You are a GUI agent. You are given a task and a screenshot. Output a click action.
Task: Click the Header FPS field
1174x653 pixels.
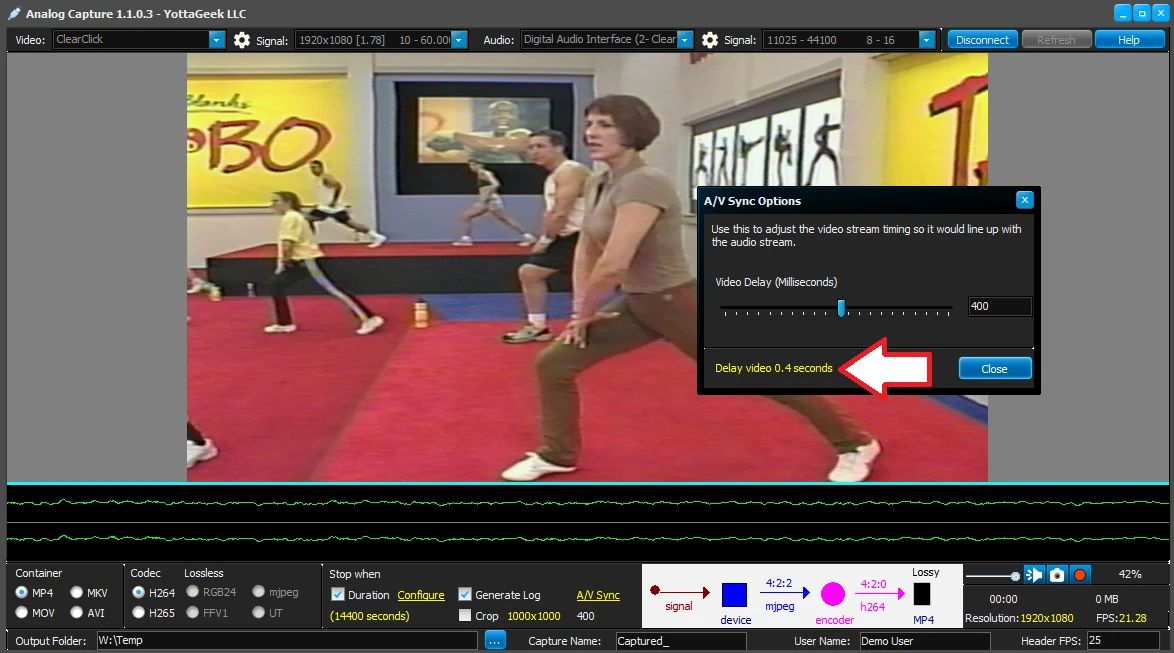pos(1123,640)
